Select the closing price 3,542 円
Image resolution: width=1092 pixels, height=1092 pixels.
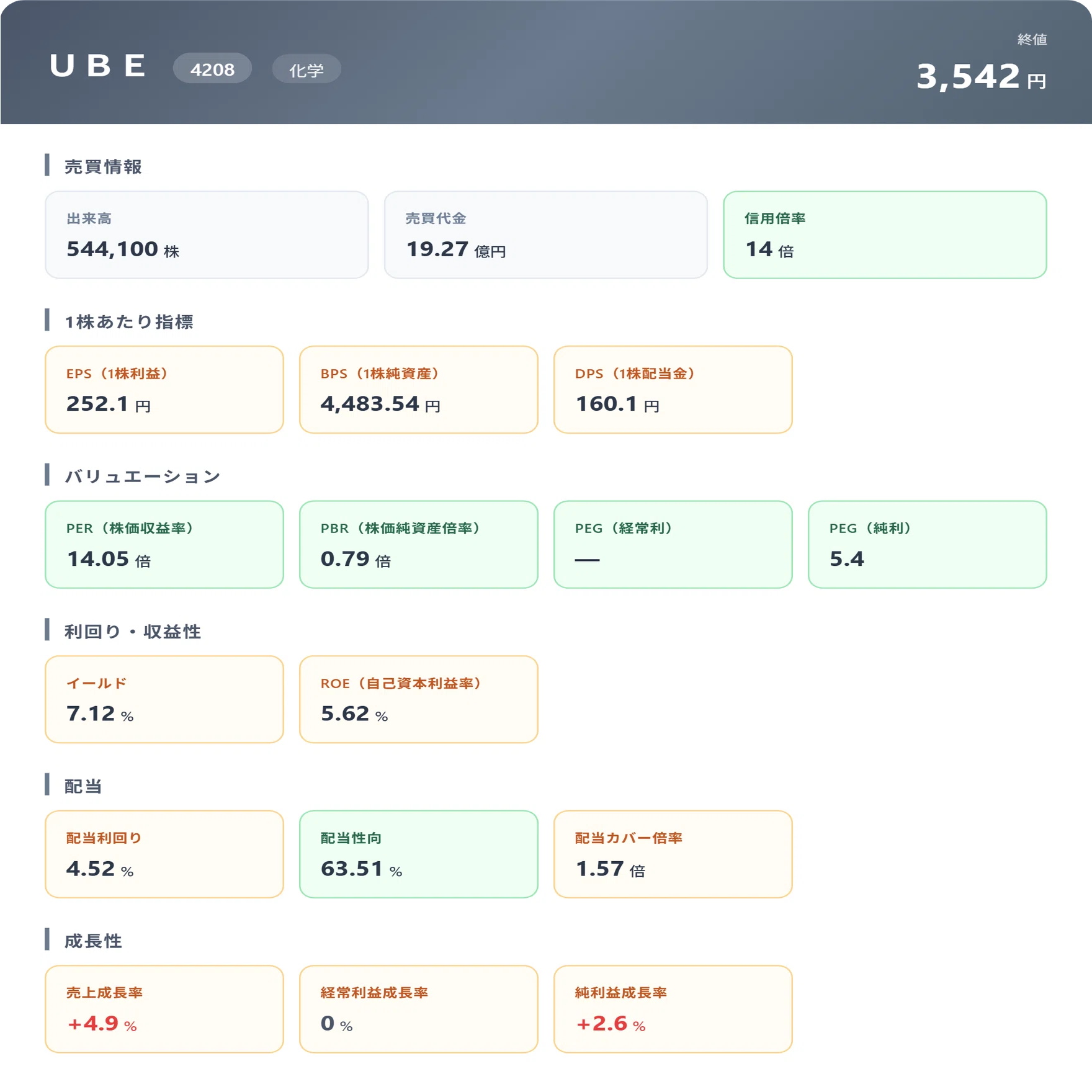[982, 77]
